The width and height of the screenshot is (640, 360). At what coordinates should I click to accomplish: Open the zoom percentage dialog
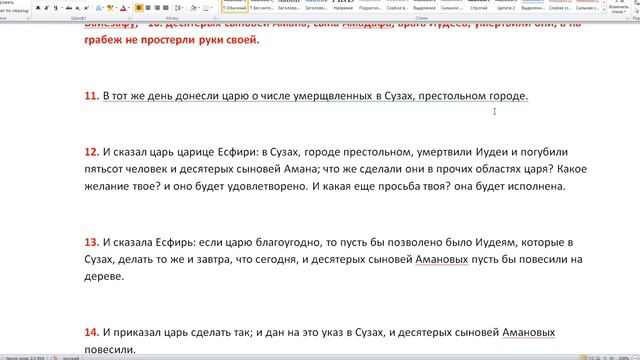click(x=623, y=358)
